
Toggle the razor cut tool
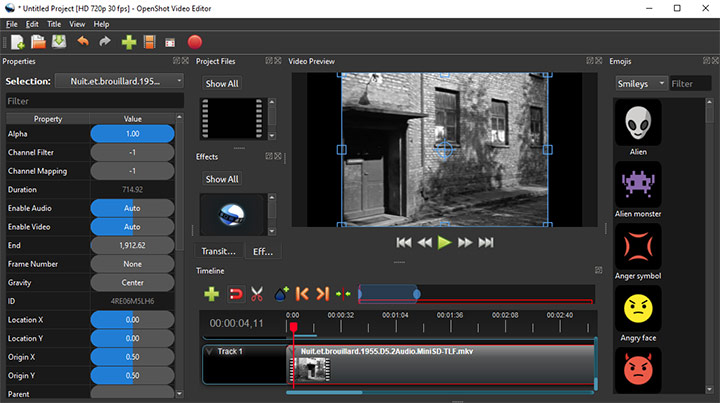257,294
